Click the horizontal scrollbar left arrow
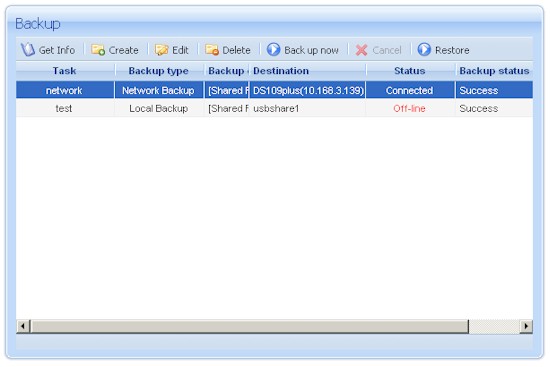550x367 pixels. [x=23, y=326]
